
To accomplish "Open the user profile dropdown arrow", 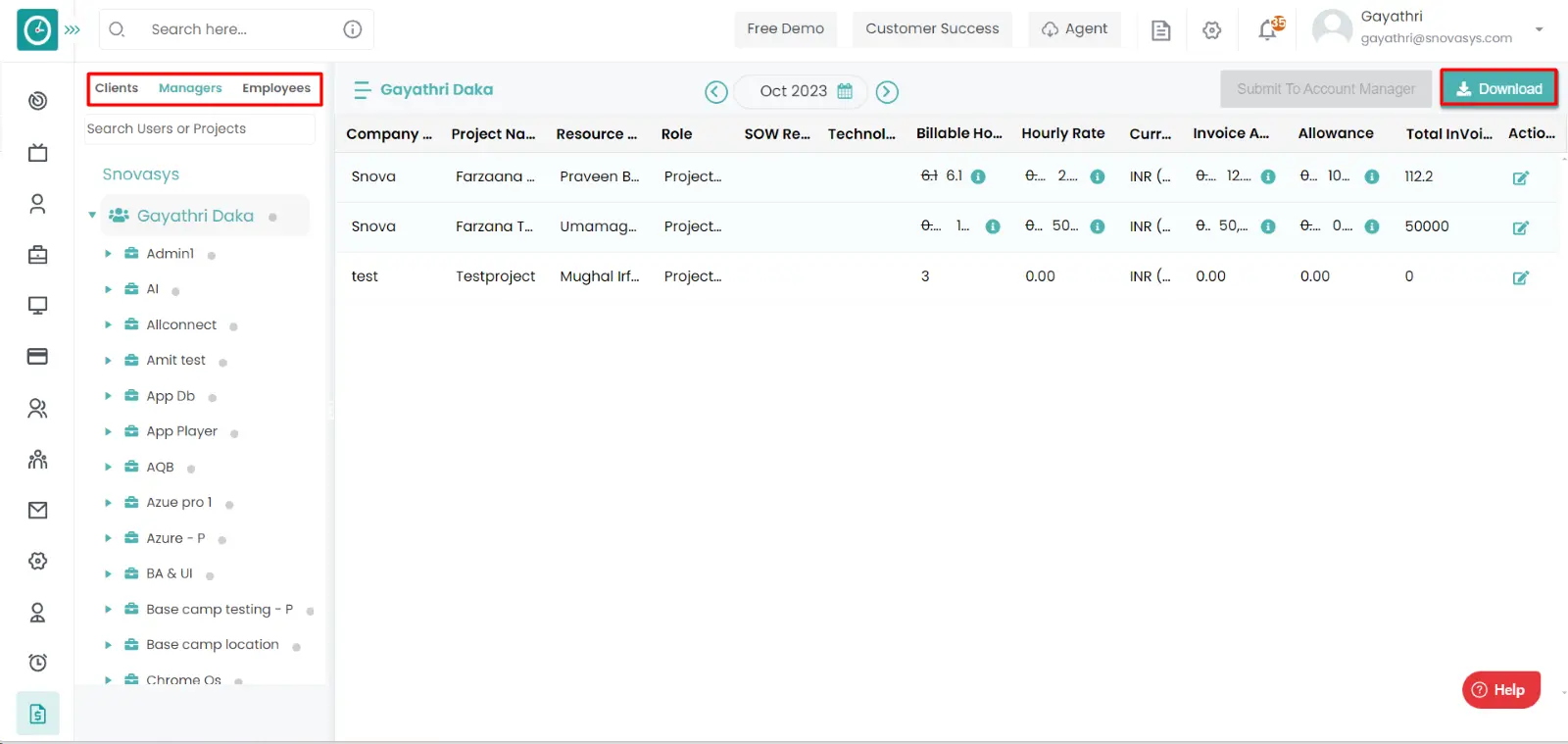I will tap(1539, 29).
